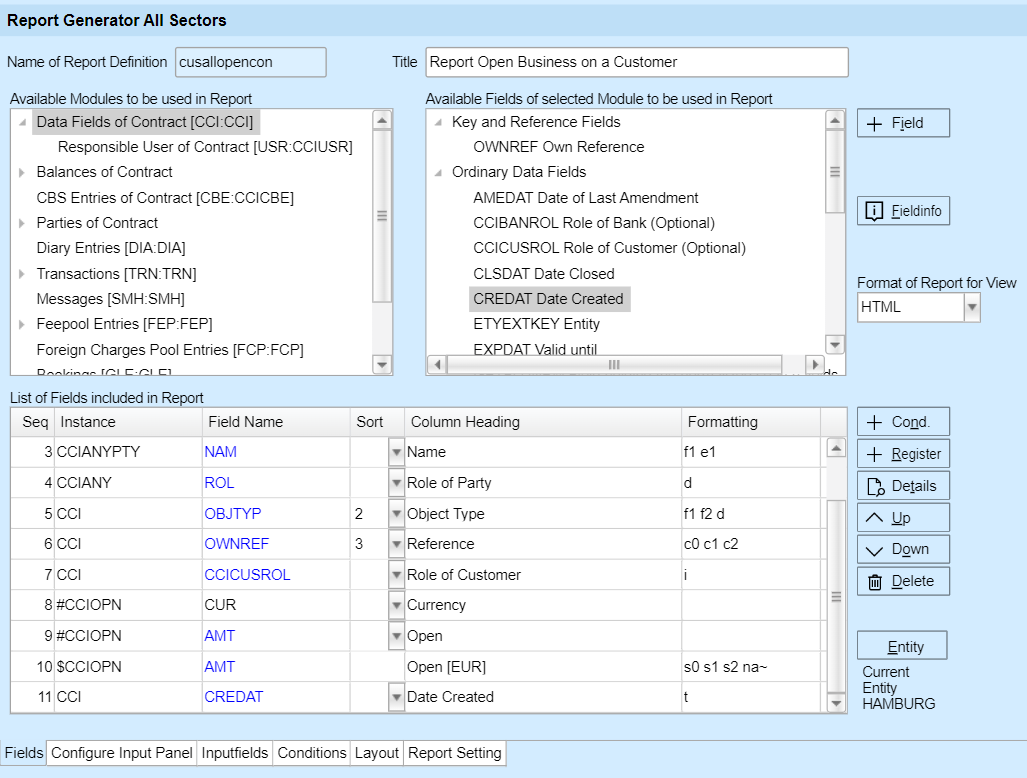The height and width of the screenshot is (778, 1027).
Task: Move field Down in list
Action: pyautogui.click(x=903, y=549)
